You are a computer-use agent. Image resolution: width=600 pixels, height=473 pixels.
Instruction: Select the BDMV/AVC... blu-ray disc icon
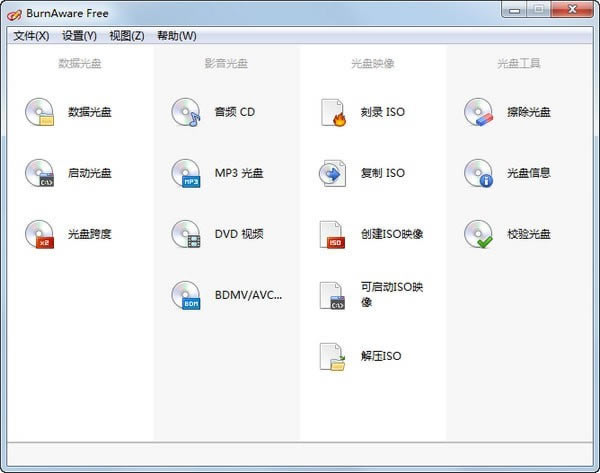click(x=186, y=295)
